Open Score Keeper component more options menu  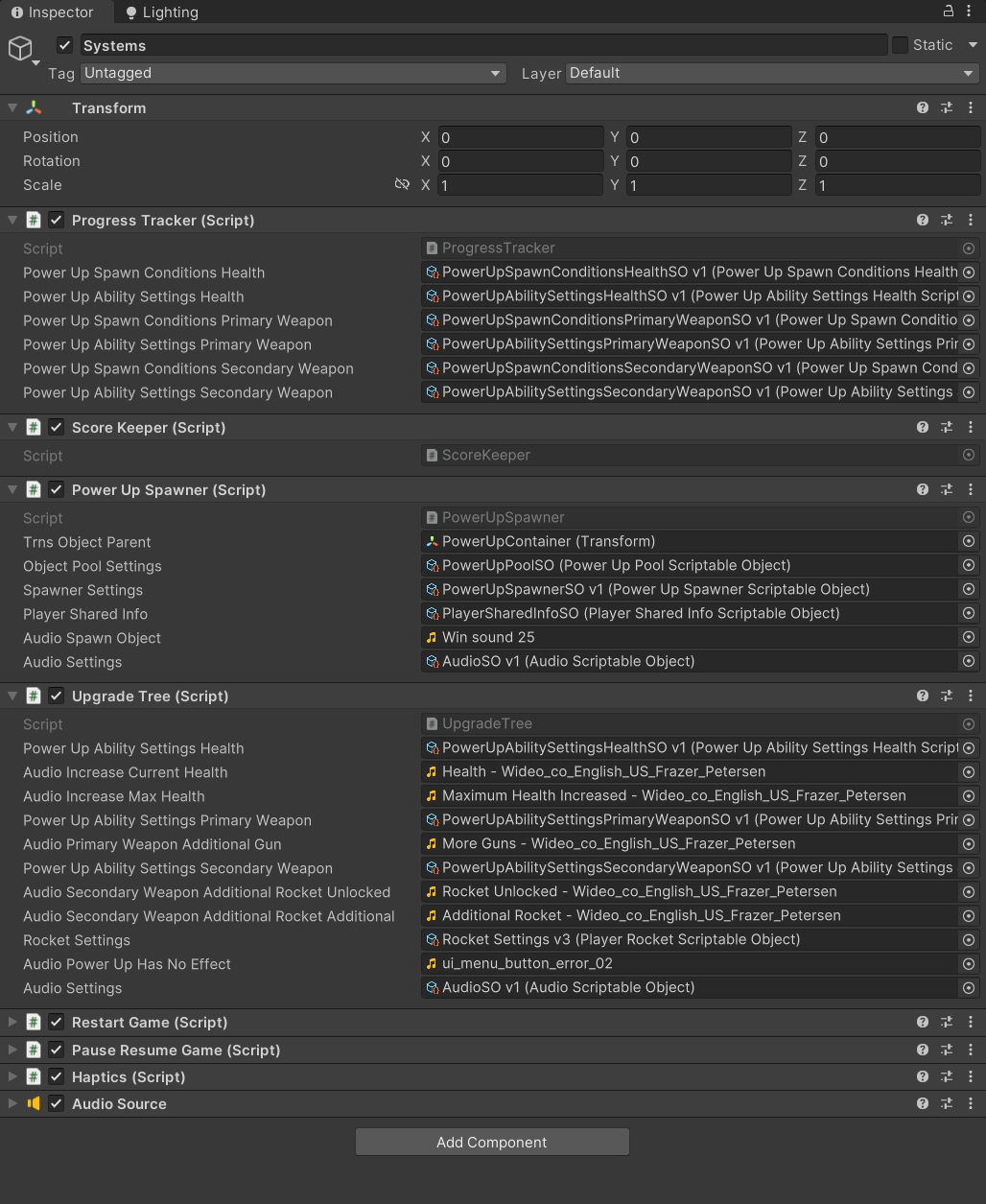(x=971, y=428)
